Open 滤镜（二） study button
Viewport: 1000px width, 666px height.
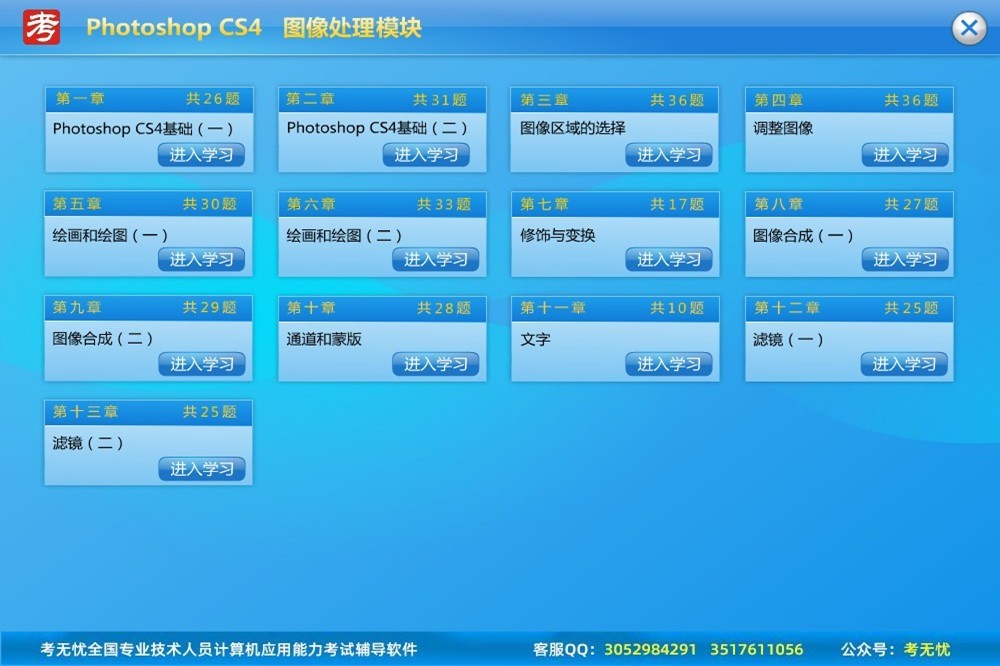[201, 469]
